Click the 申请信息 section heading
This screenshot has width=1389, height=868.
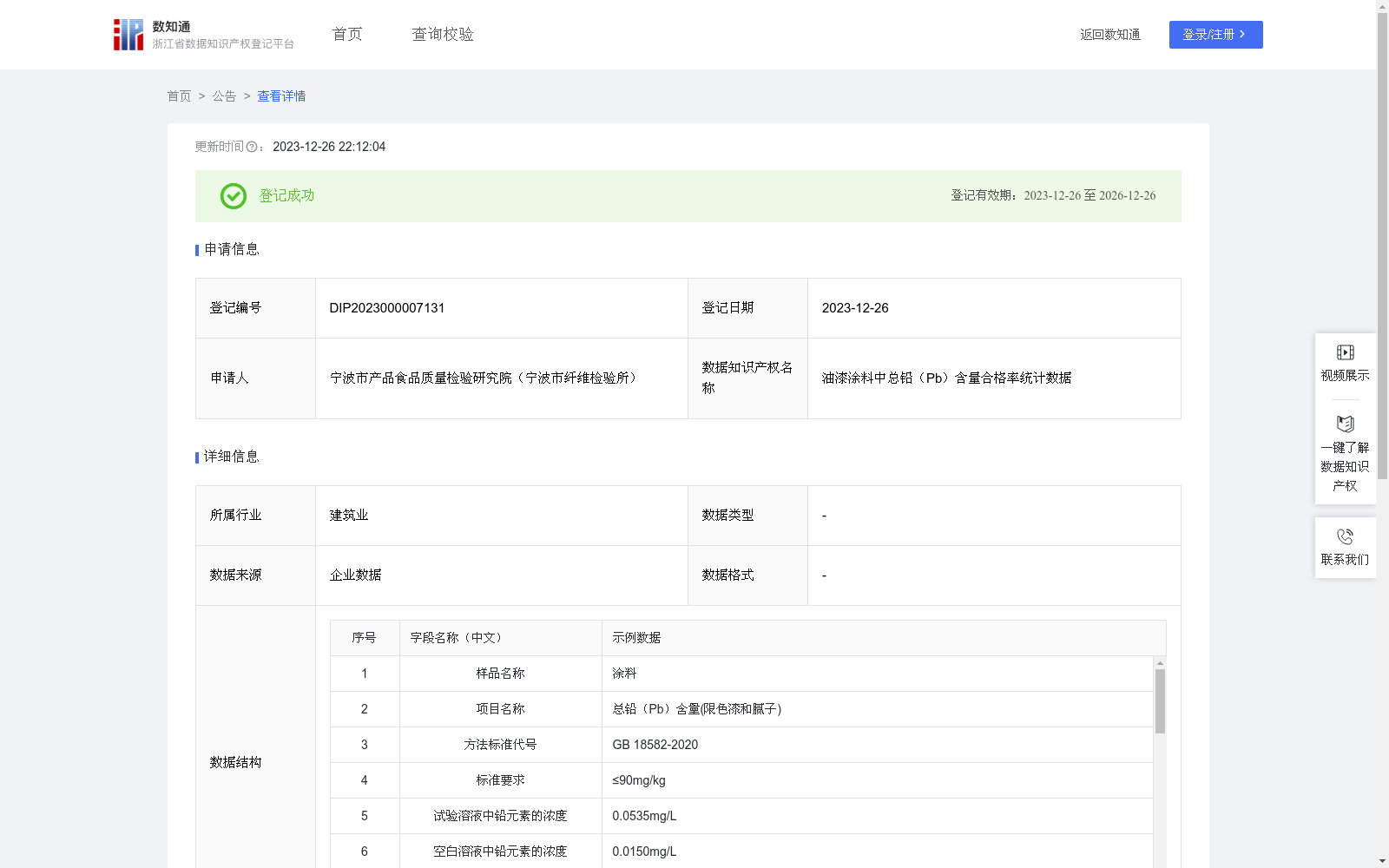(x=232, y=250)
